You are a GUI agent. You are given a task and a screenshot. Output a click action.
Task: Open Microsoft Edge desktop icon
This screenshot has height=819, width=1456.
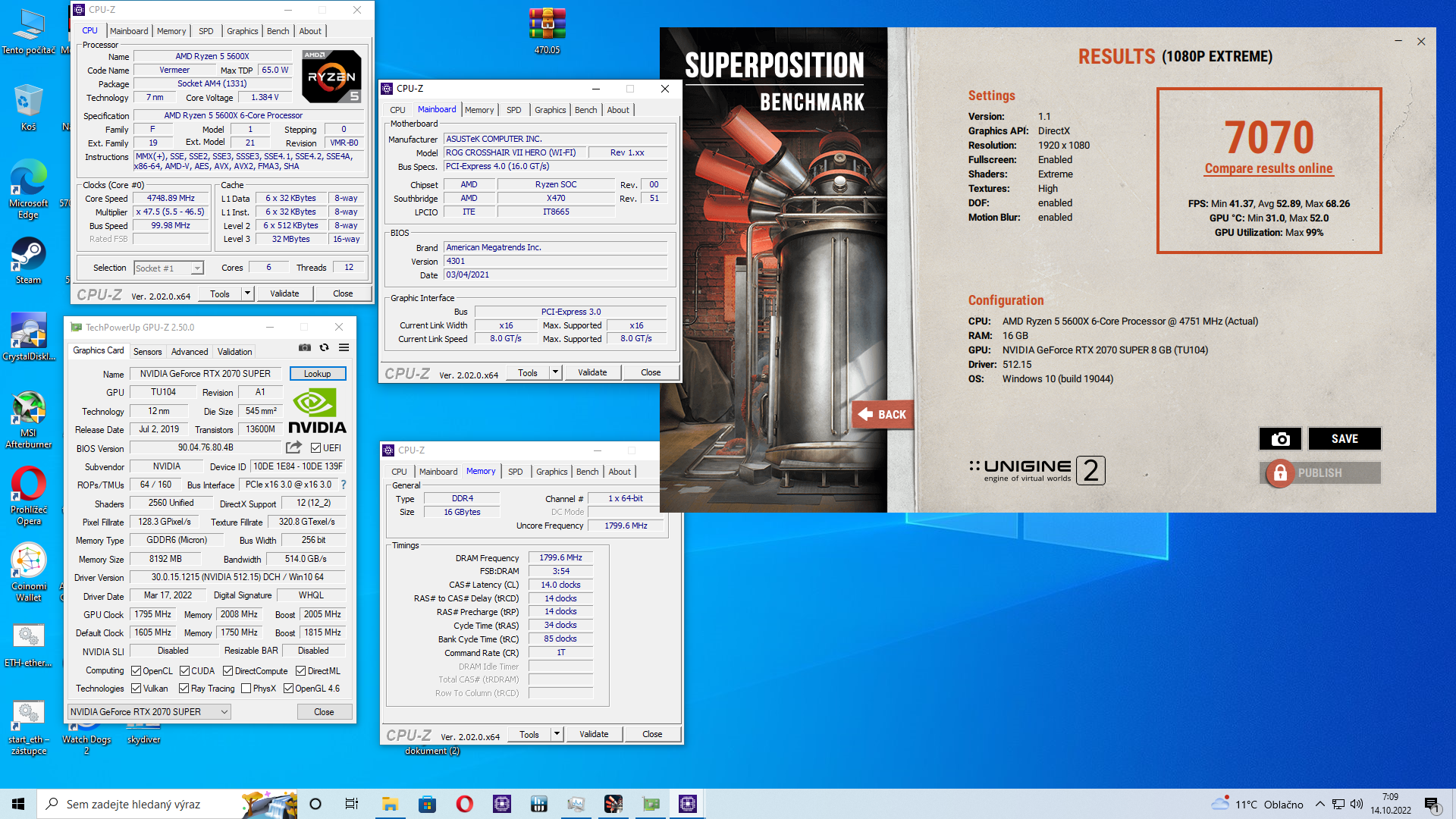28,190
